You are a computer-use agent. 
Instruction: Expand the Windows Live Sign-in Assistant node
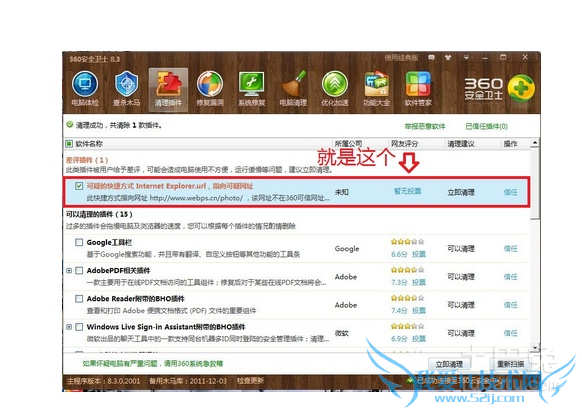pos(69,327)
